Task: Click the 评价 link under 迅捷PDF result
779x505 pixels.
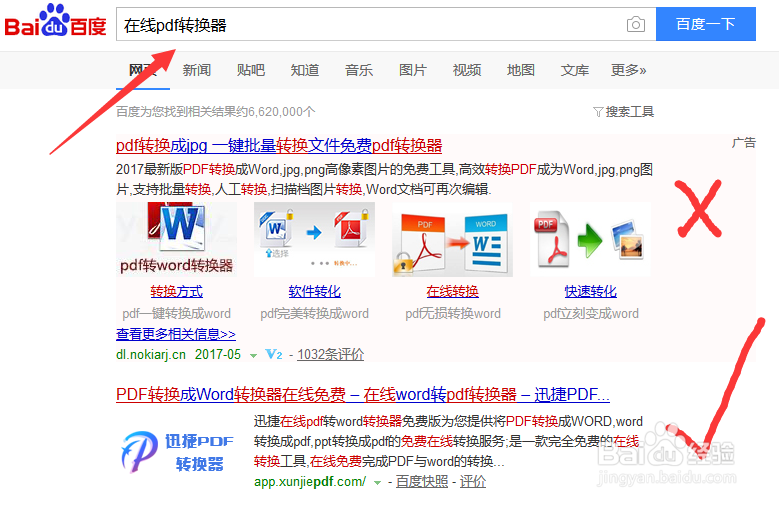Action: [472, 482]
